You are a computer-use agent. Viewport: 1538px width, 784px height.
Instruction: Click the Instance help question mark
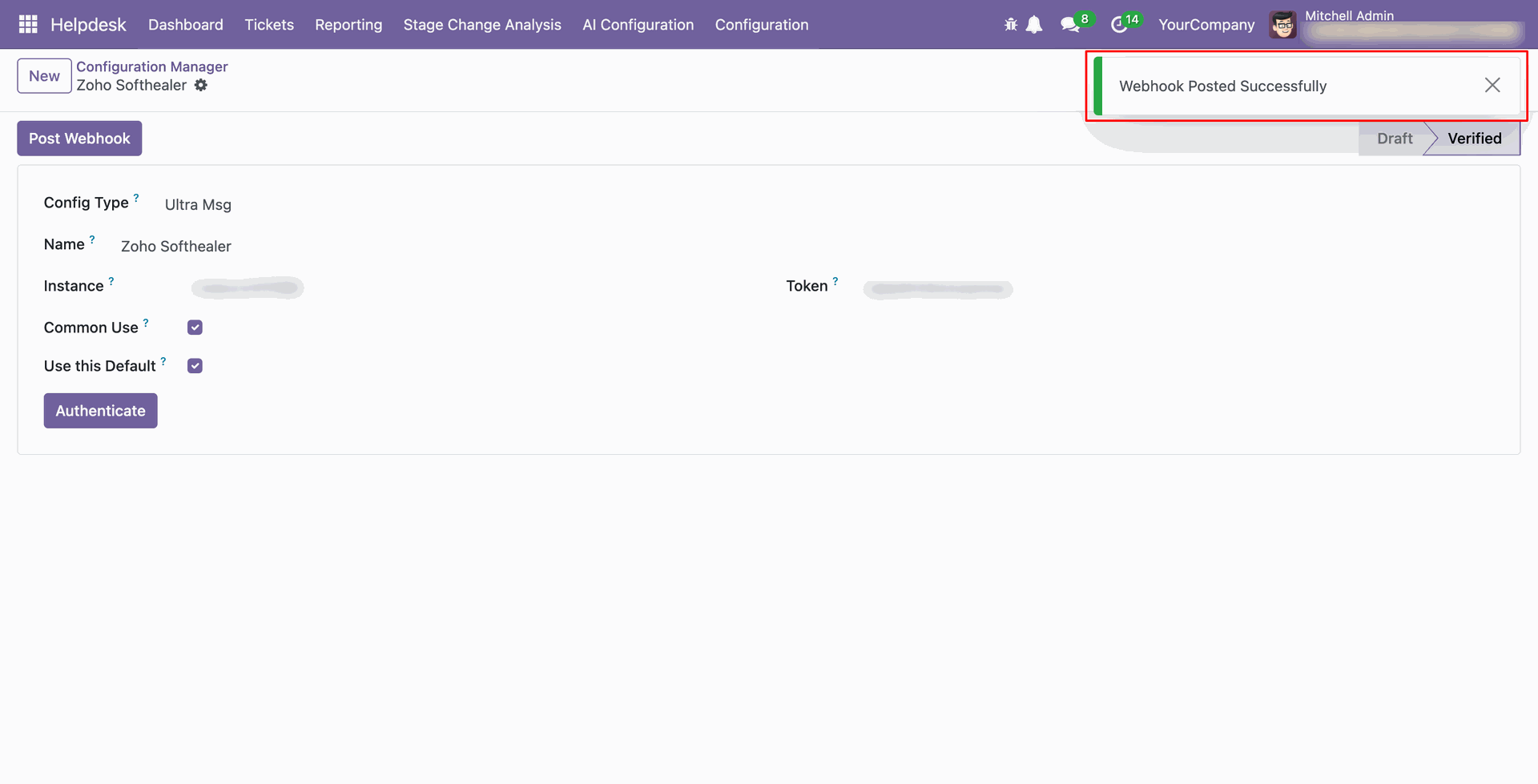111,280
